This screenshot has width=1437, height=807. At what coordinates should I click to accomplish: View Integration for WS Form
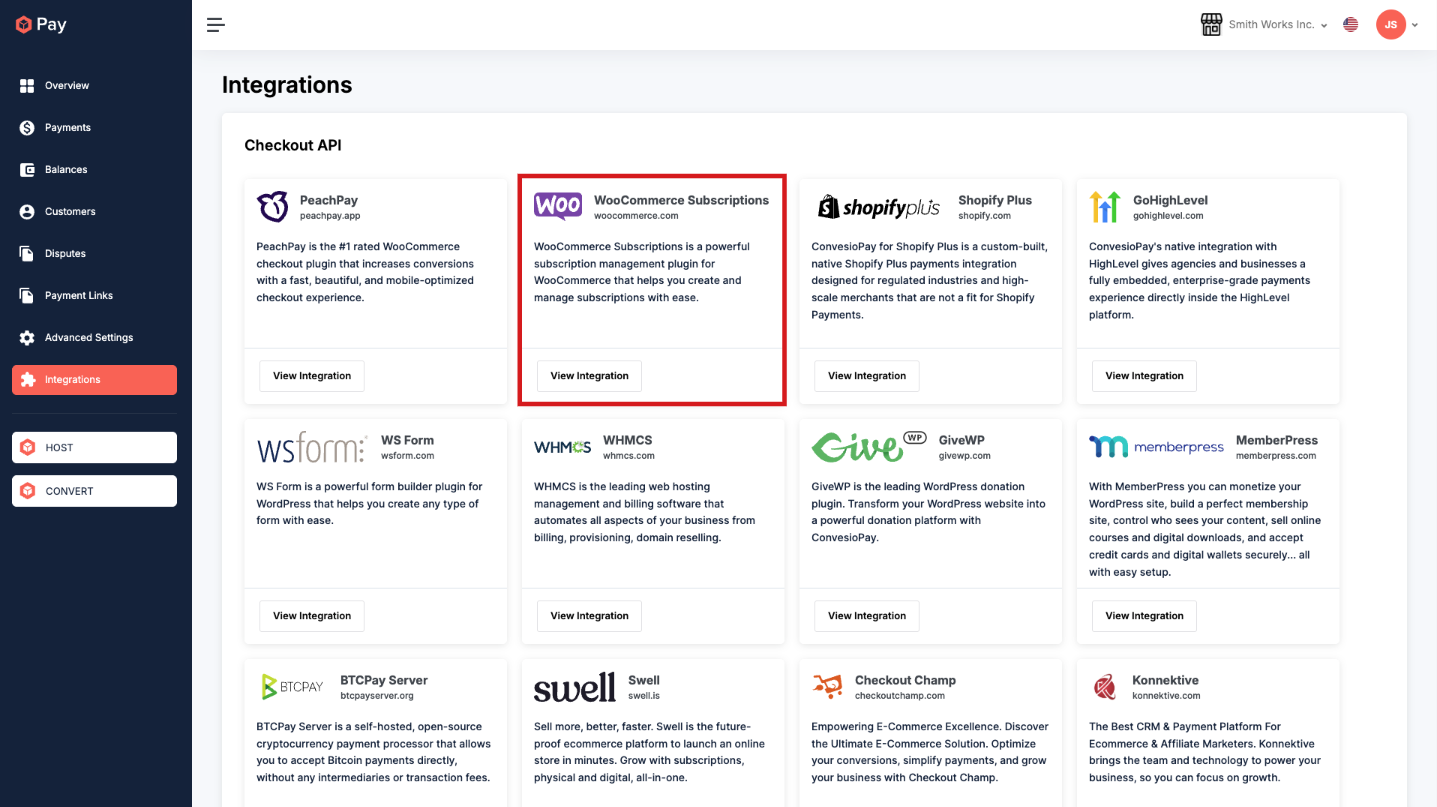pyautogui.click(x=312, y=616)
